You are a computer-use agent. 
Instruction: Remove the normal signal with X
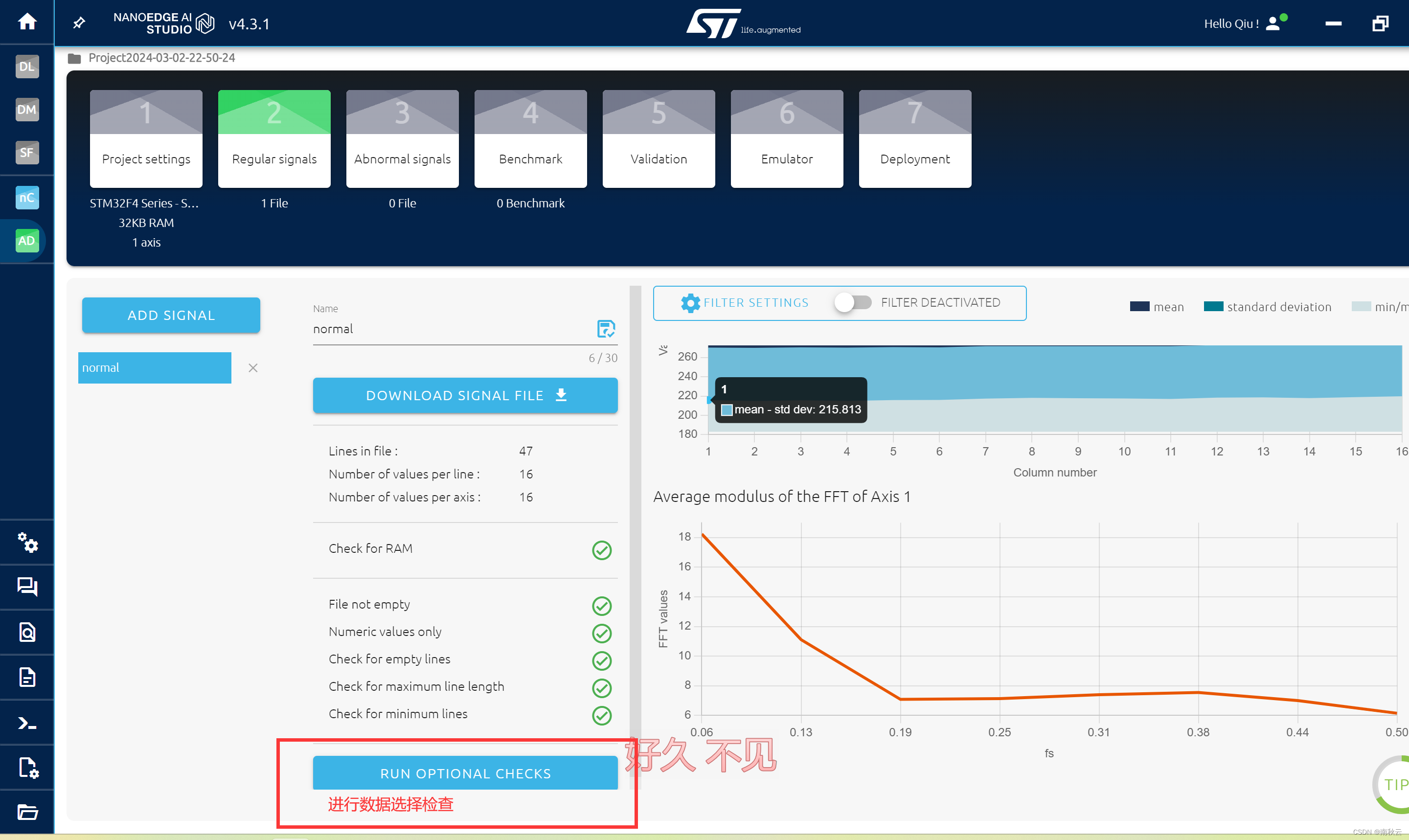(253, 368)
